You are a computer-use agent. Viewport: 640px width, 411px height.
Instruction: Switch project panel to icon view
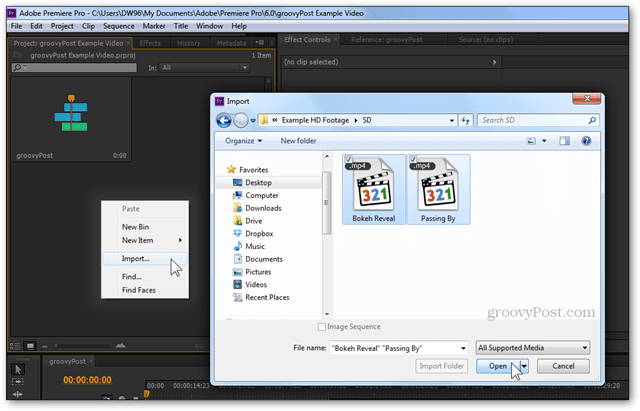(30, 346)
